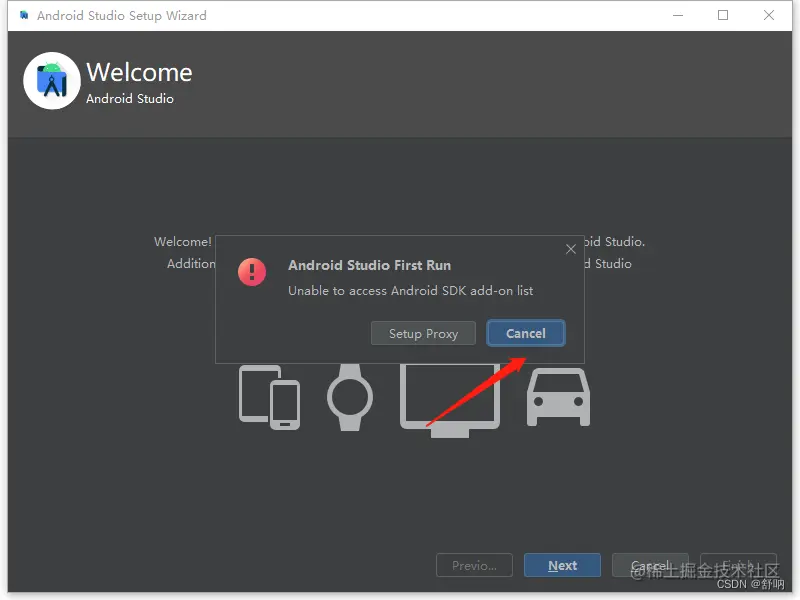Dismiss the First Run dialog with its X
This screenshot has height=600, width=800.
click(571, 249)
